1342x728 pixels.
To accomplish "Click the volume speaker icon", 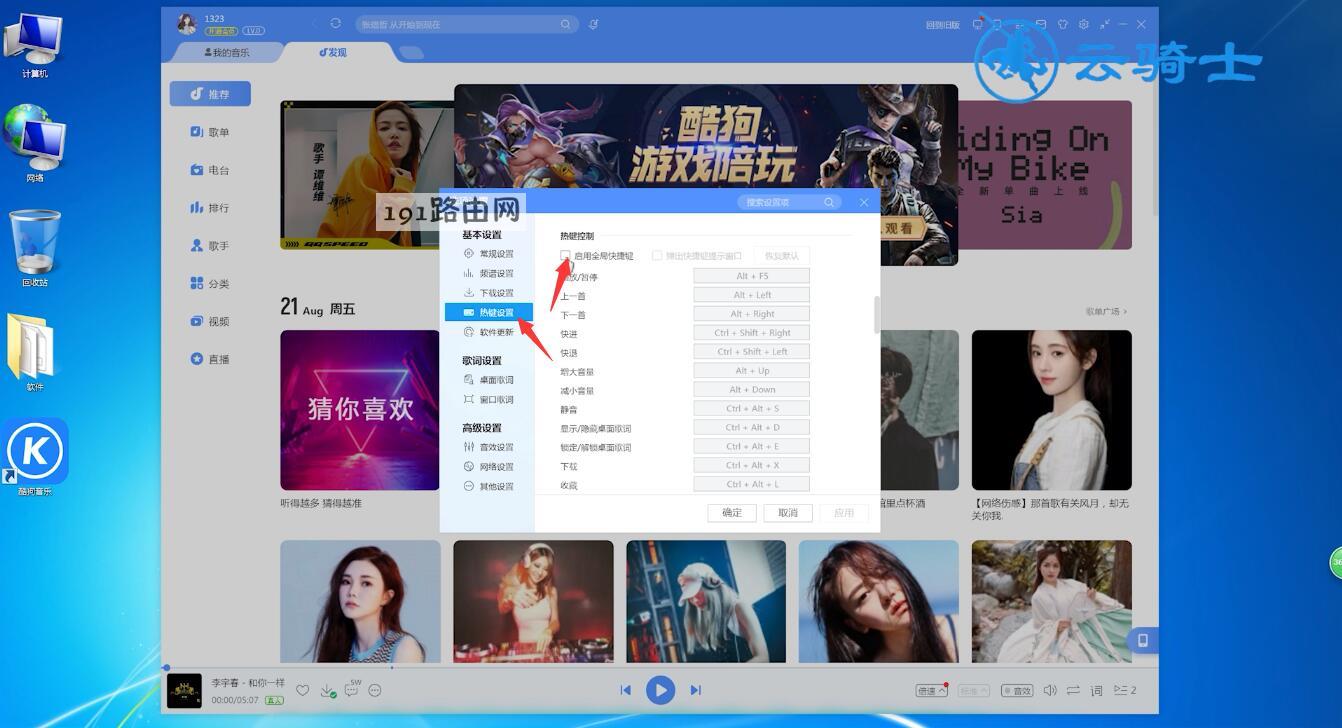I will pyautogui.click(x=1050, y=690).
